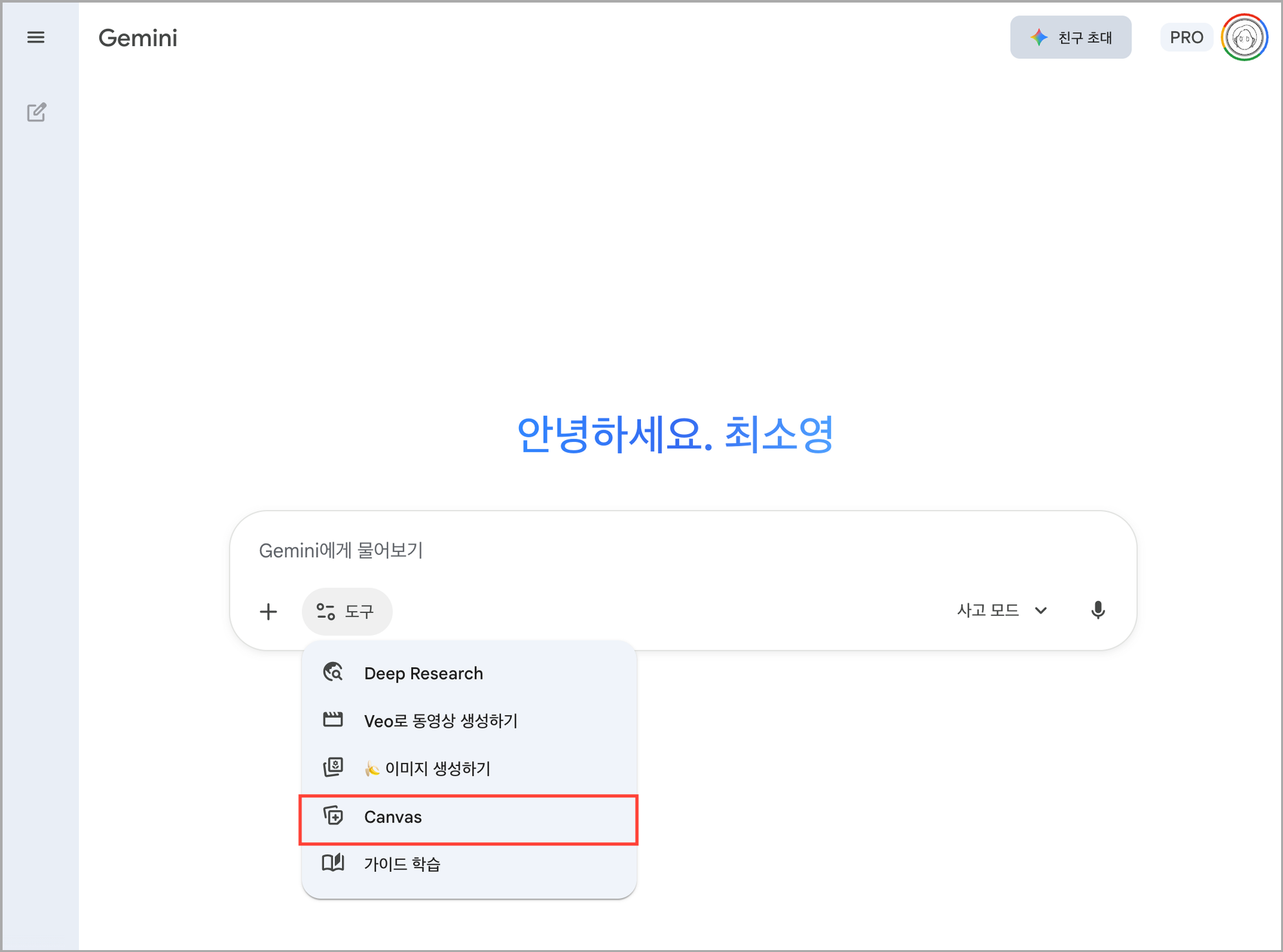1283x952 pixels.
Task: Click the image generation icon
Action: click(333, 767)
